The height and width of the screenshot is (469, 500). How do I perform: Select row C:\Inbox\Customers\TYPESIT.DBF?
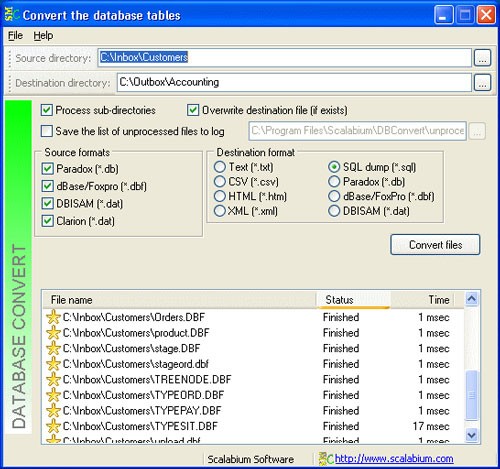click(253, 426)
